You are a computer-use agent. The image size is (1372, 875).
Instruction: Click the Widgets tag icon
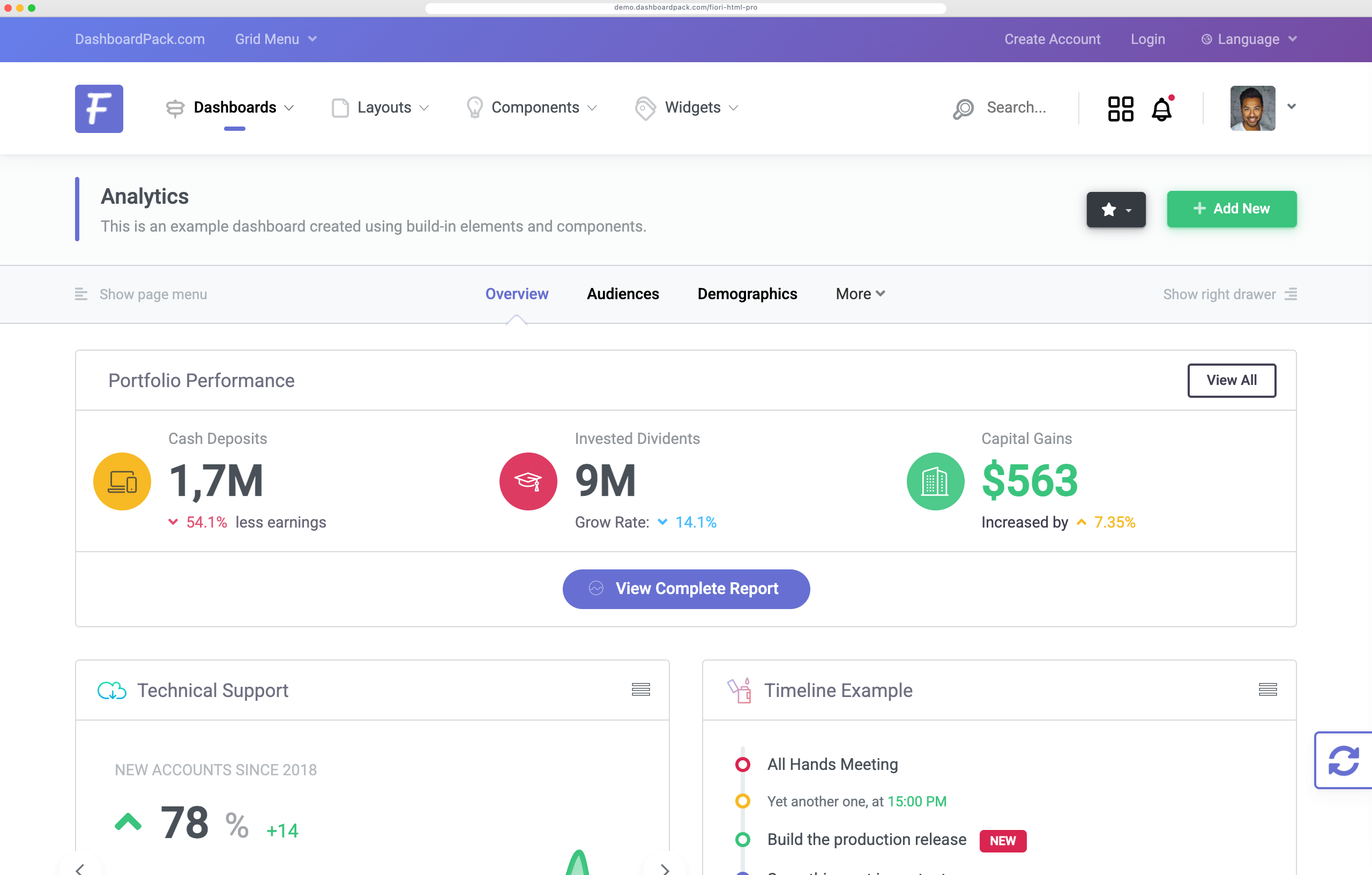(x=645, y=108)
